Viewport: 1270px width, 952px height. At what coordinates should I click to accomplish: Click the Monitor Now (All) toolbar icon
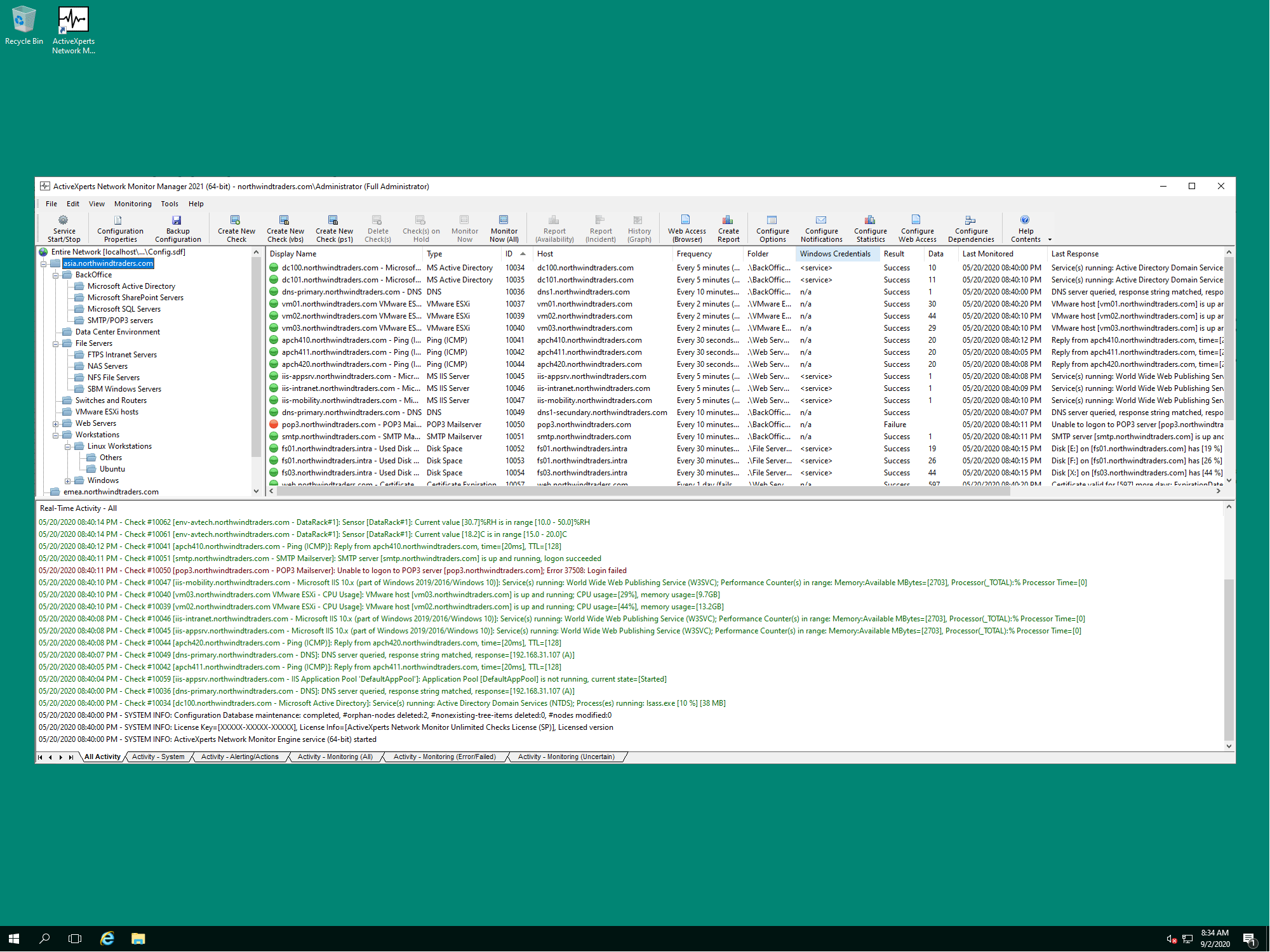(504, 228)
